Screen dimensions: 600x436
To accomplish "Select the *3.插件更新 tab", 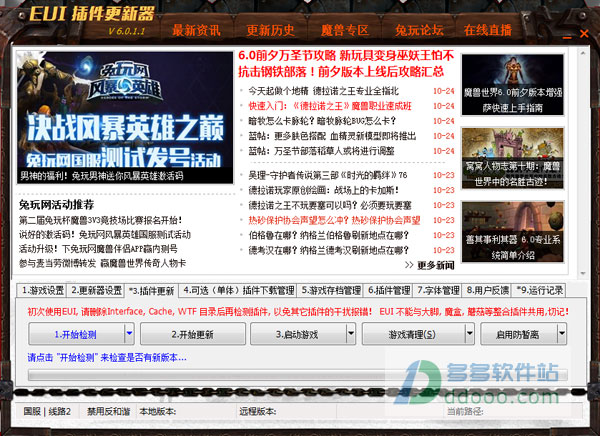I will tap(152, 291).
